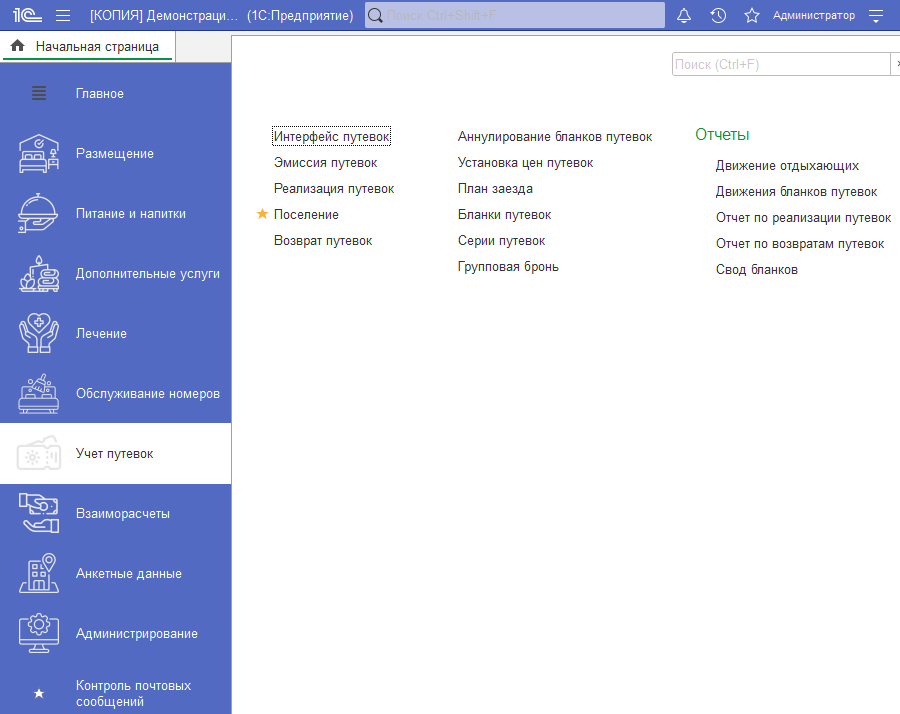Open the Анкетные данные section

point(128,574)
